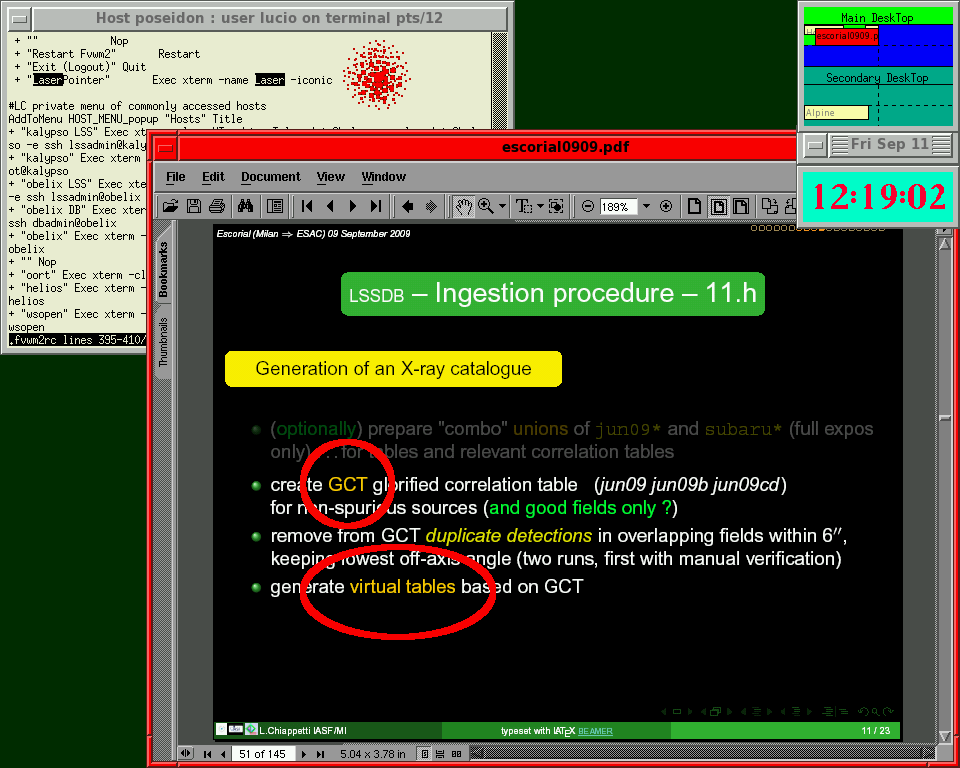Switch to the Bookmarks side tab
Viewport: 960px width, 768px height.
[x=163, y=269]
